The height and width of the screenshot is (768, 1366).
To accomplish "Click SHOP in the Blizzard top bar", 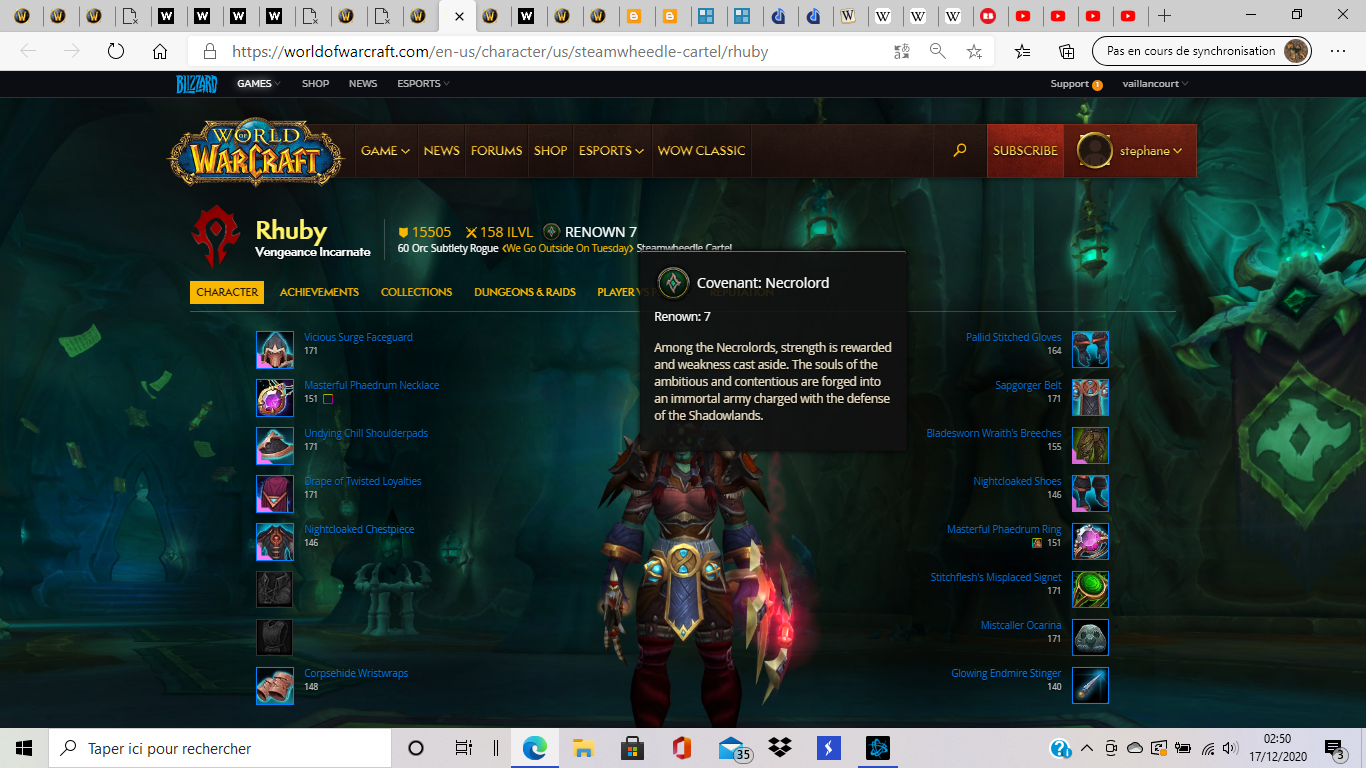I will (315, 84).
